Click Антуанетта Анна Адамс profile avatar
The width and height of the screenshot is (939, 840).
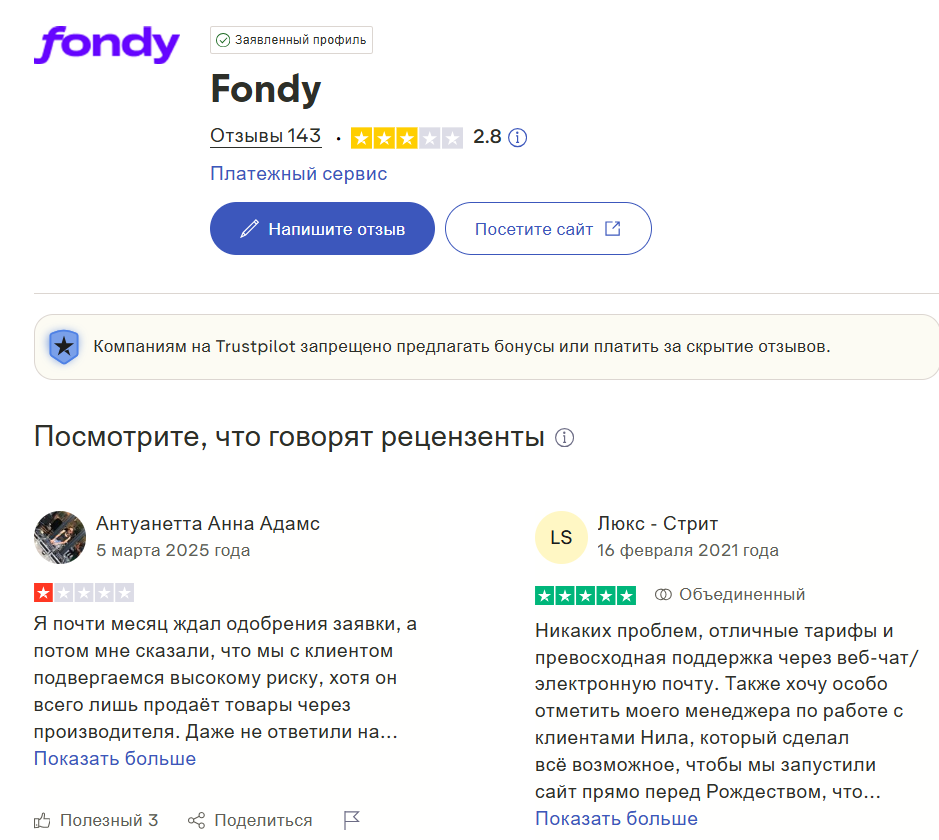pos(60,537)
